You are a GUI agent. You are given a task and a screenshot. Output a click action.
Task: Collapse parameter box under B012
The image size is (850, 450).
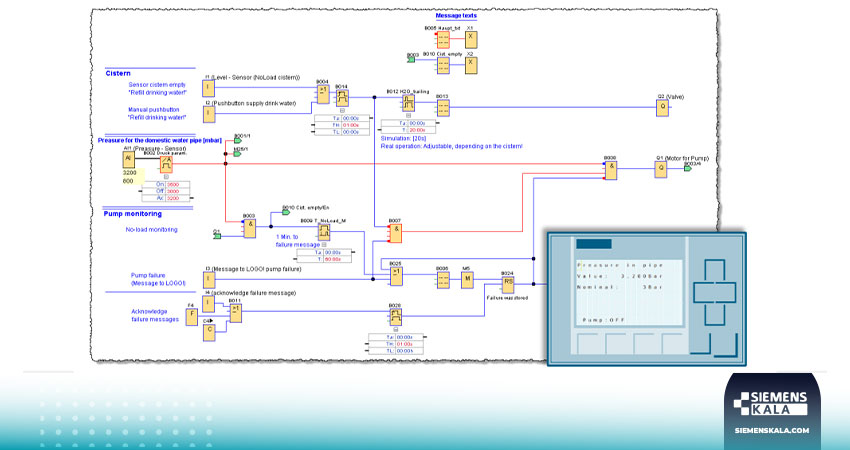pyautogui.click(x=408, y=115)
